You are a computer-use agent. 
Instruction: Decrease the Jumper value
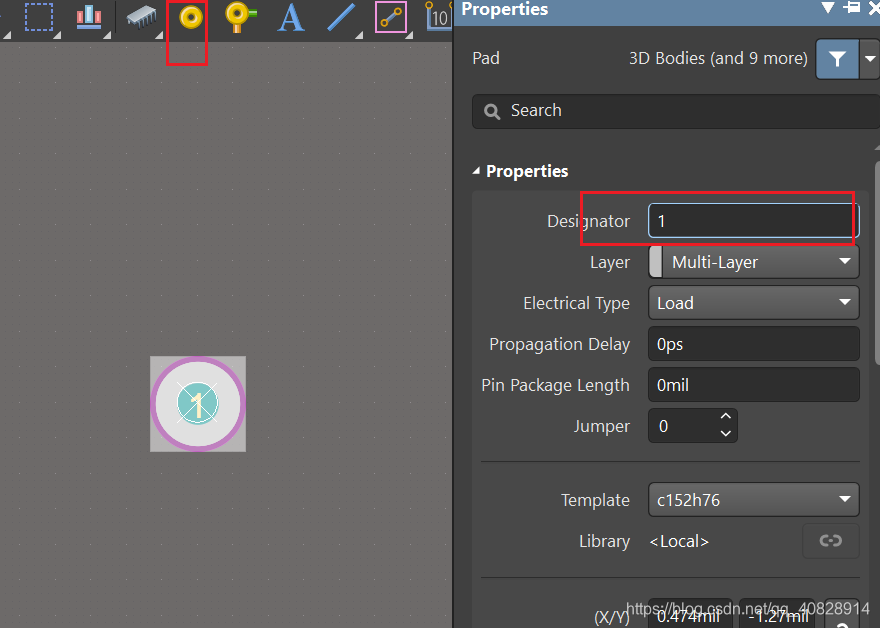click(725, 433)
